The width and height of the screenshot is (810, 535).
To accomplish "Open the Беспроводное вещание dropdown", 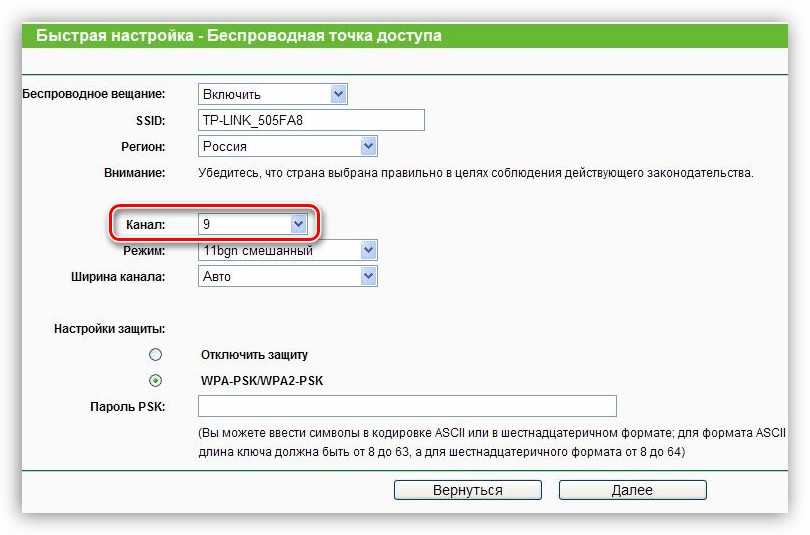I will 272,94.
